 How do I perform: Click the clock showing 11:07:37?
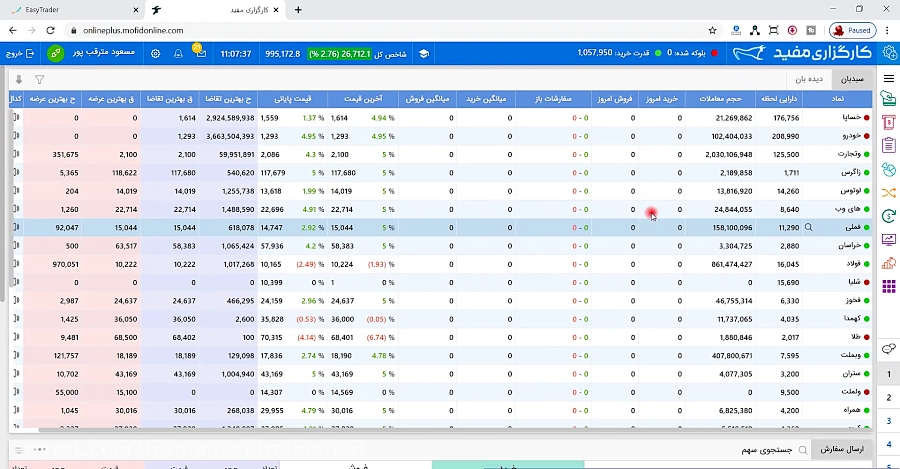click(236, 54)
